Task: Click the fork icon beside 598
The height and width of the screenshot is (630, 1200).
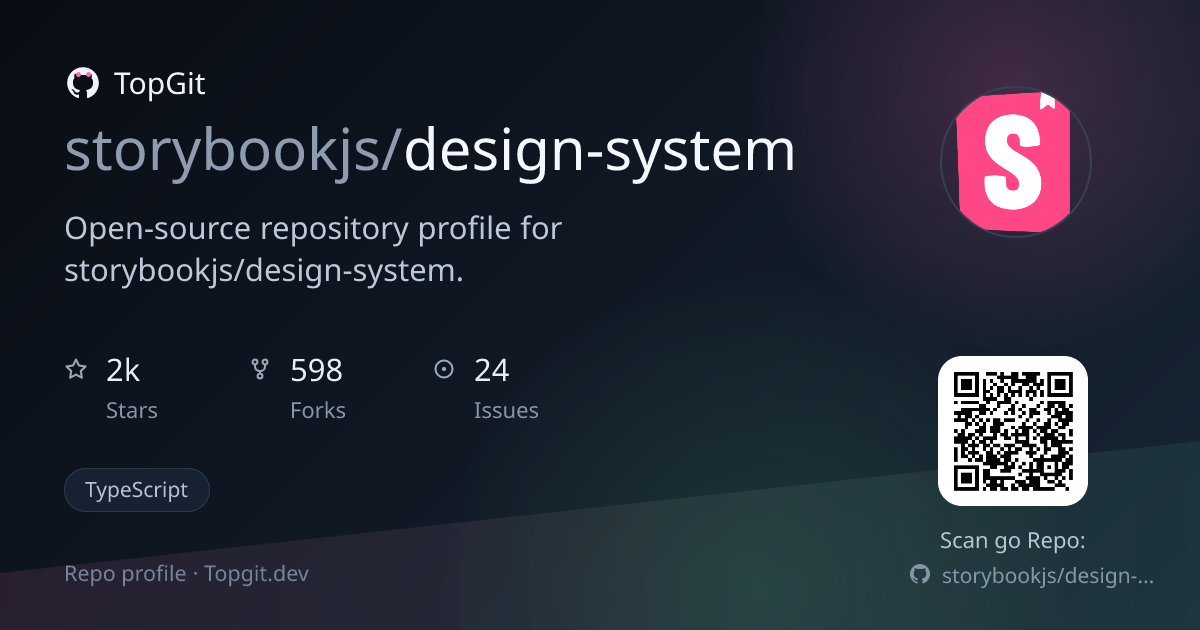Action: (x=260, y=370)
